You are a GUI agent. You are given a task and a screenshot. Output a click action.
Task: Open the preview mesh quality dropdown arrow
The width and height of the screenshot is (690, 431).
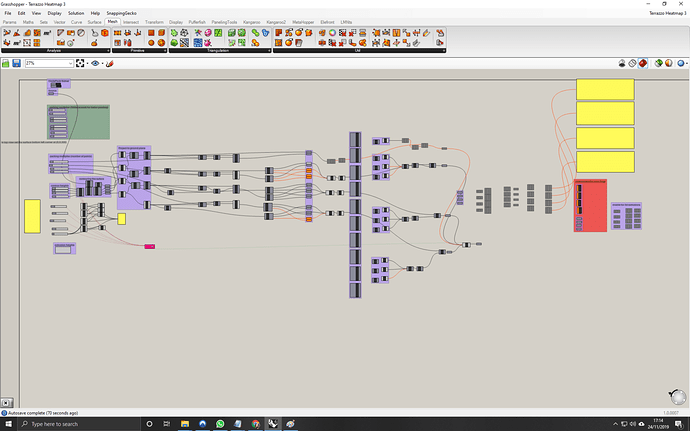686,63
